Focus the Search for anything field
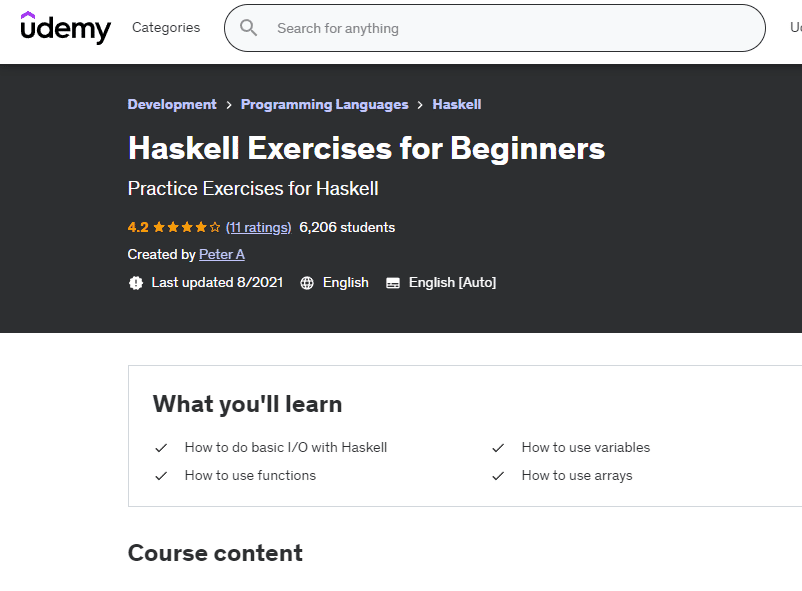The width and height of the screenshot is (802, 591). pos(500,28)
